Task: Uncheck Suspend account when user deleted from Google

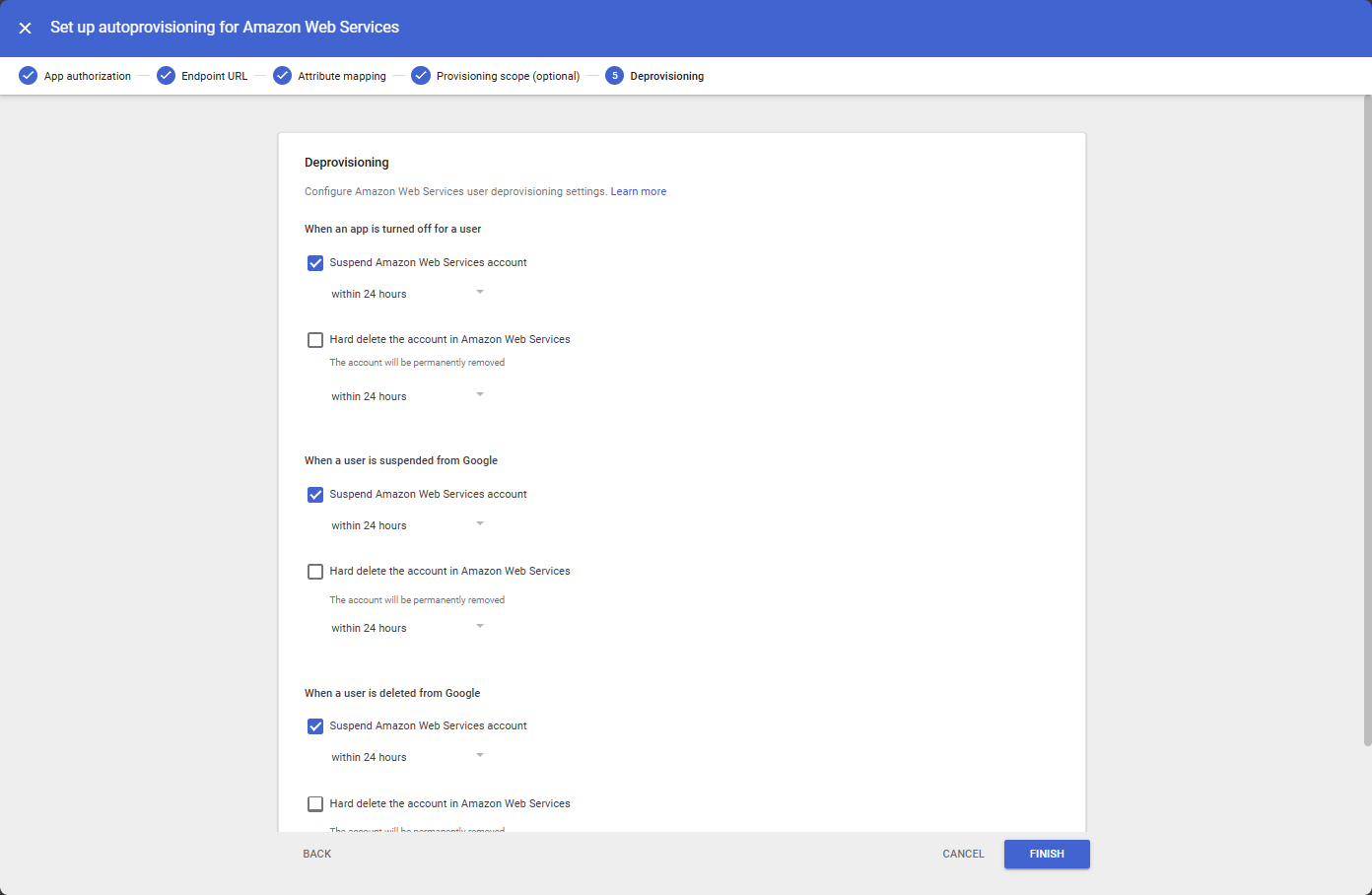Action: pyautogui.click(x=315, y=726)
